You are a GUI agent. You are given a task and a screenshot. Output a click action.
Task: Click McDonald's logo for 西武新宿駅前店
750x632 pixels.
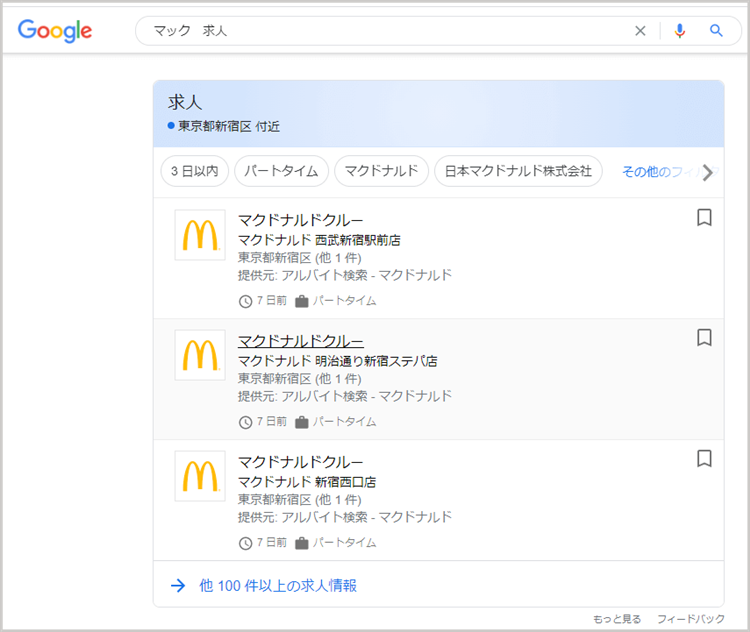click(200, 235)
